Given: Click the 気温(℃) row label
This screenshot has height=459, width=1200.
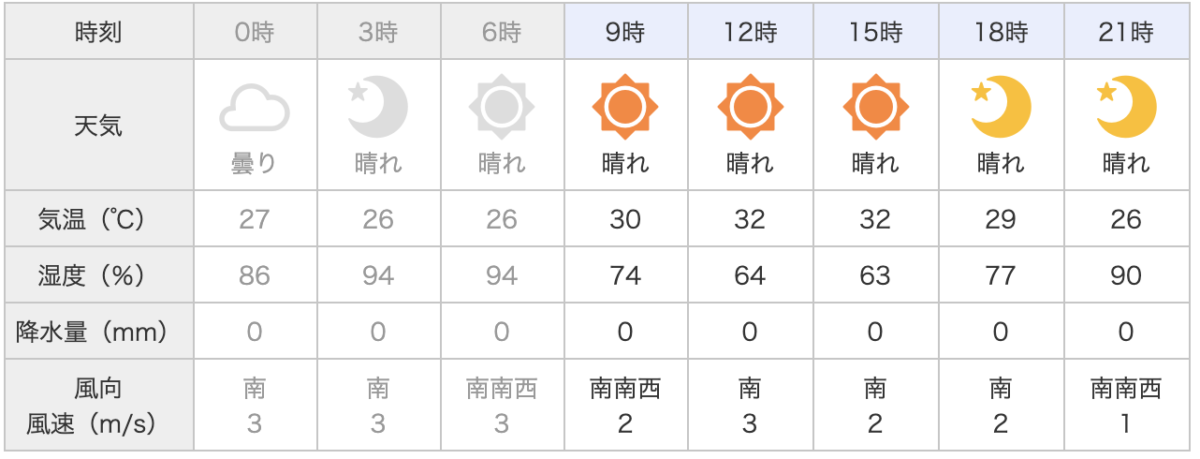Looking at the screenshot, I should (x=98, y=220).
